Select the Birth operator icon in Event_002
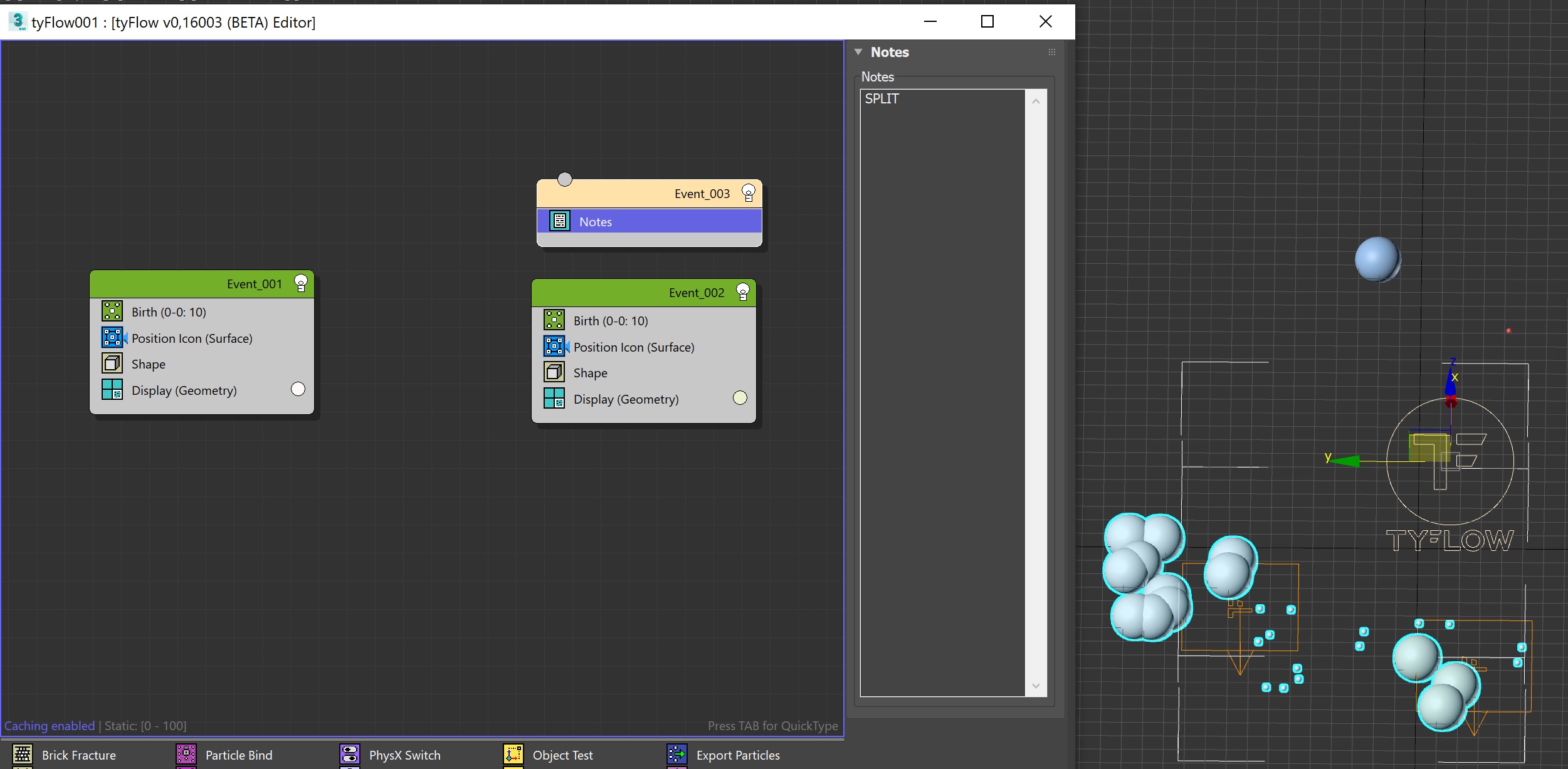This screenshot has width=1568, height=769. coord(554,320)
